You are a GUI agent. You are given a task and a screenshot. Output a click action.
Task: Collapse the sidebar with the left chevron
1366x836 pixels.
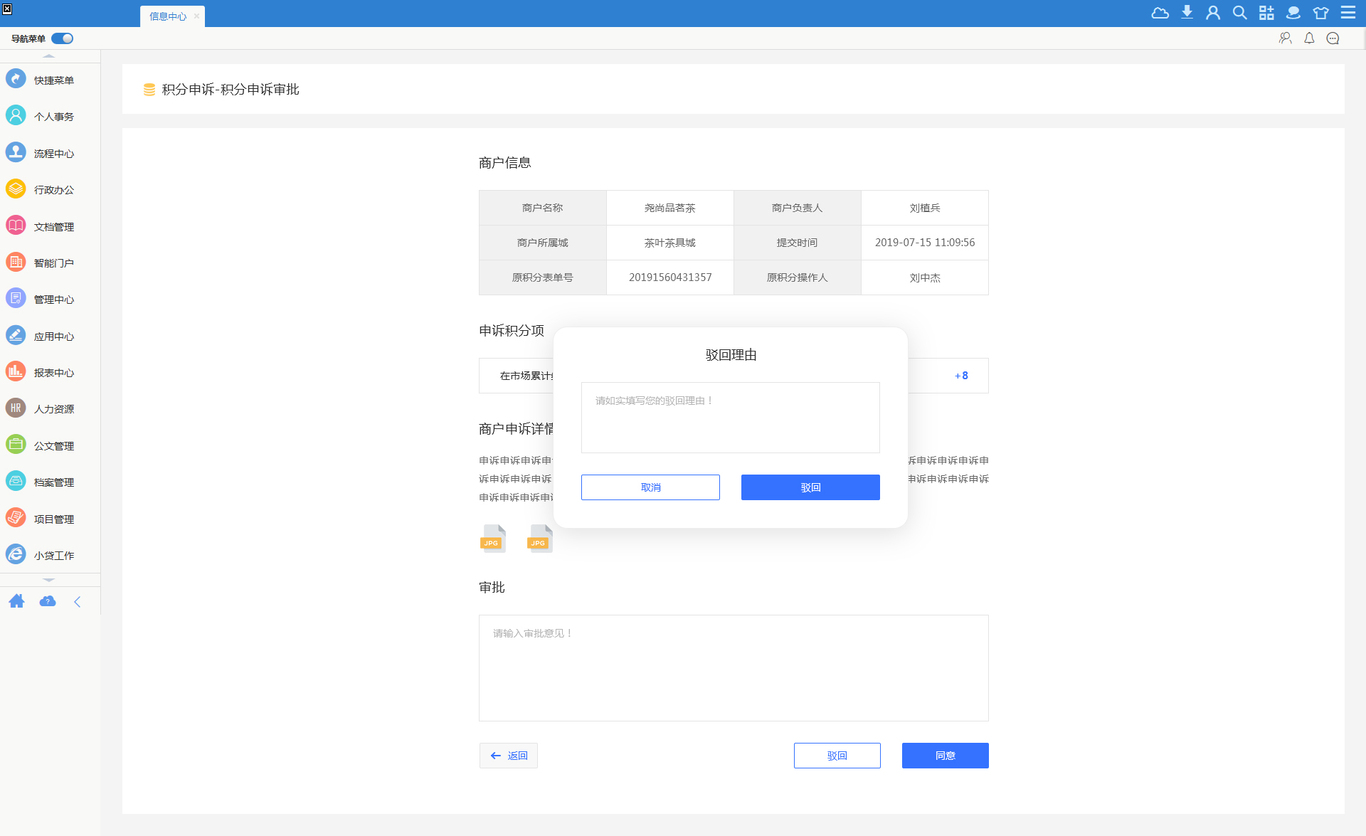(x=77, y=602)
